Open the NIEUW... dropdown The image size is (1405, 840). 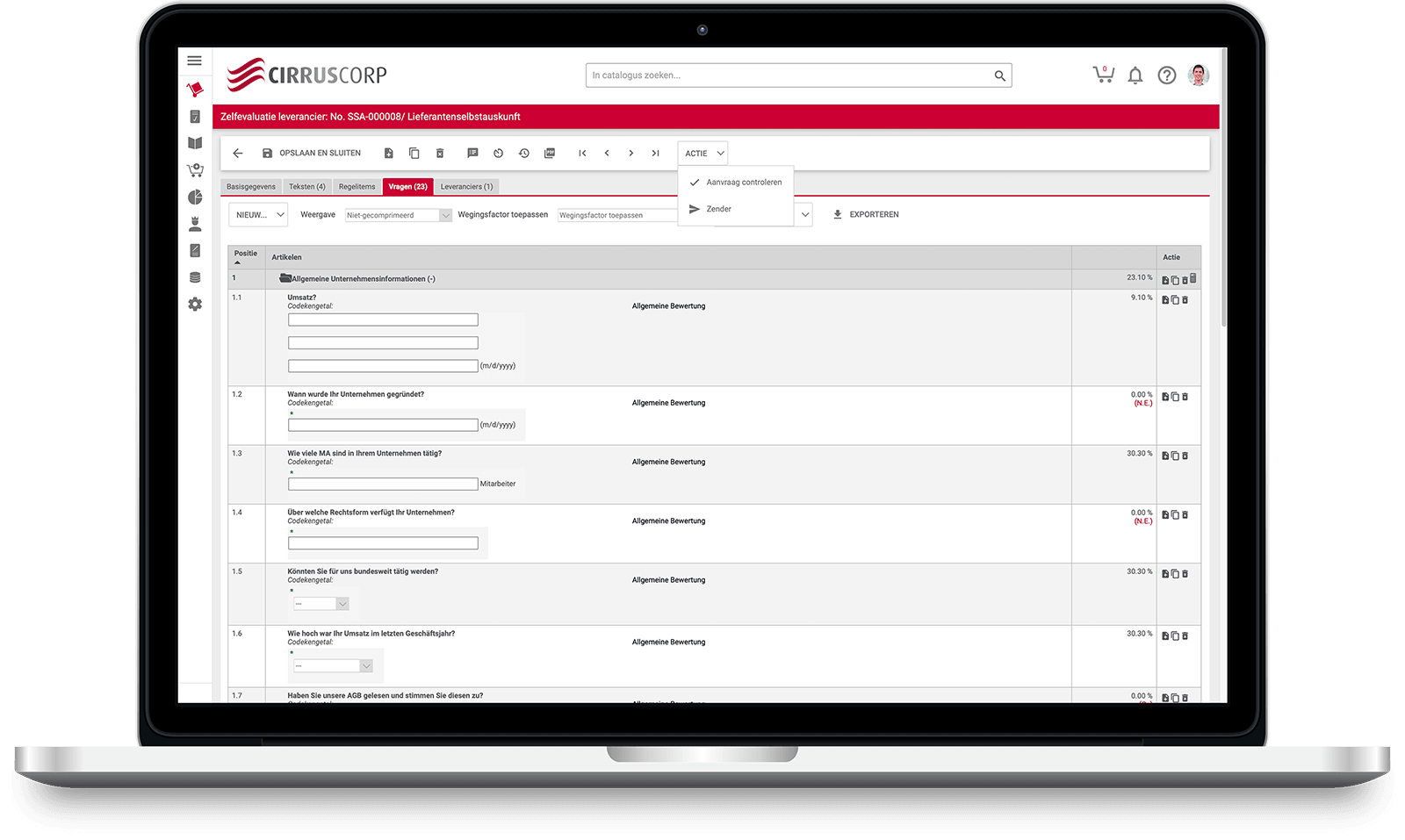coord(257,215)
